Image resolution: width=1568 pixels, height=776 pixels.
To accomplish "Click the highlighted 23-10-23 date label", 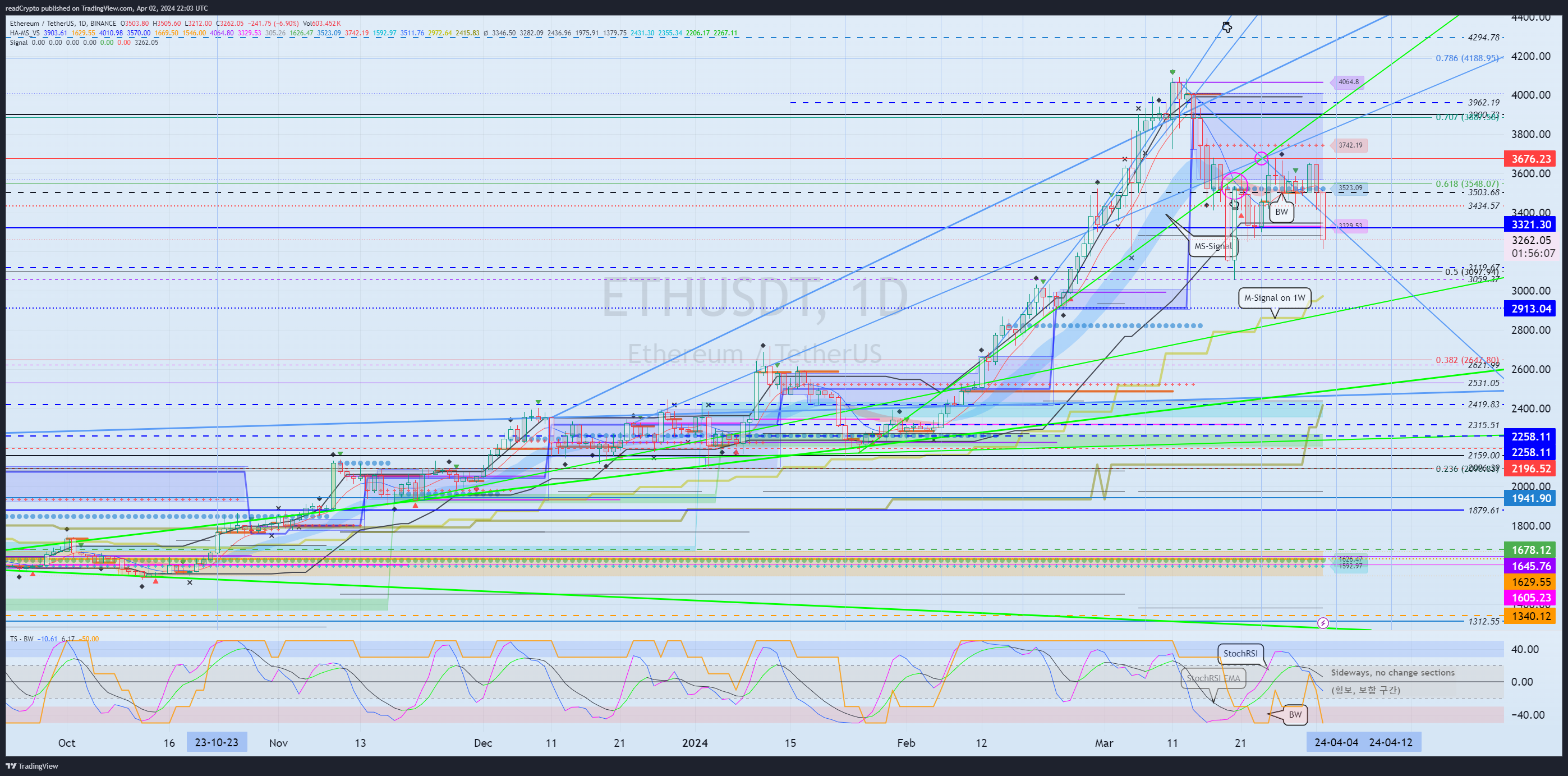I will (x=217, y=742).
